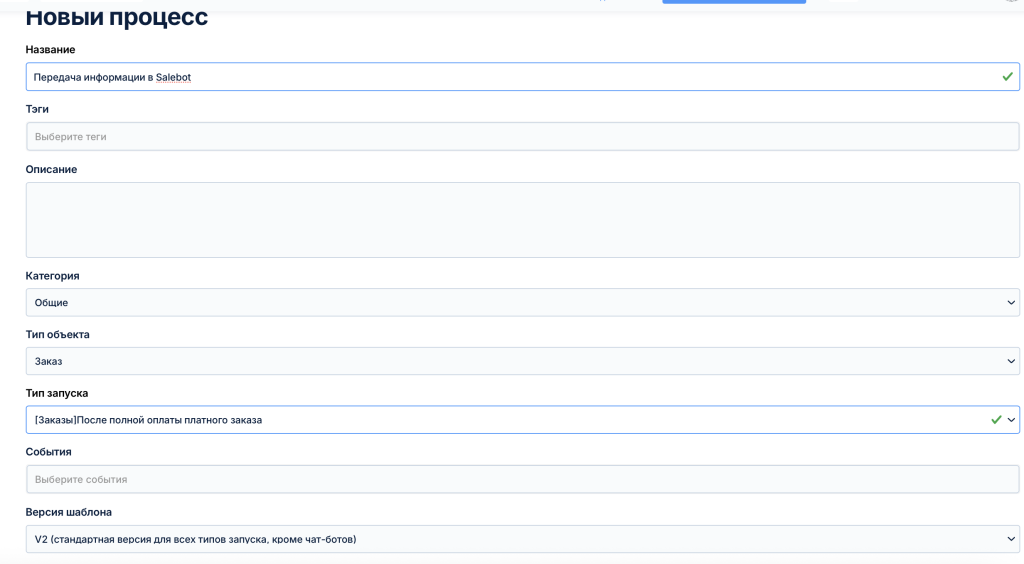Click the События label

(x=48, y=452)
